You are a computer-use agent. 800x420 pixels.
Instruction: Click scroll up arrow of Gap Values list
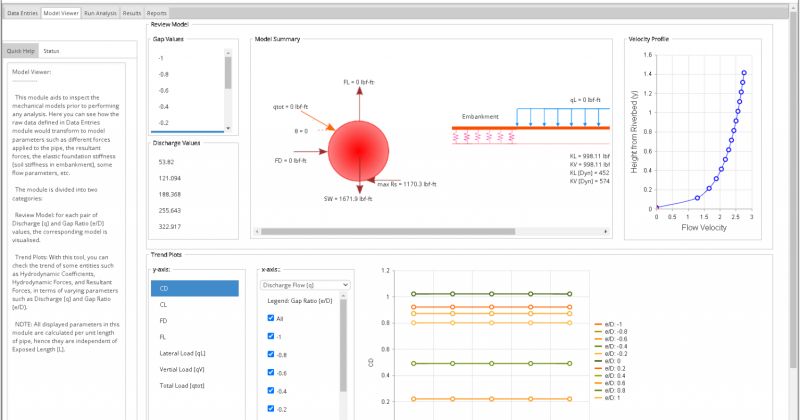point(228,53)
